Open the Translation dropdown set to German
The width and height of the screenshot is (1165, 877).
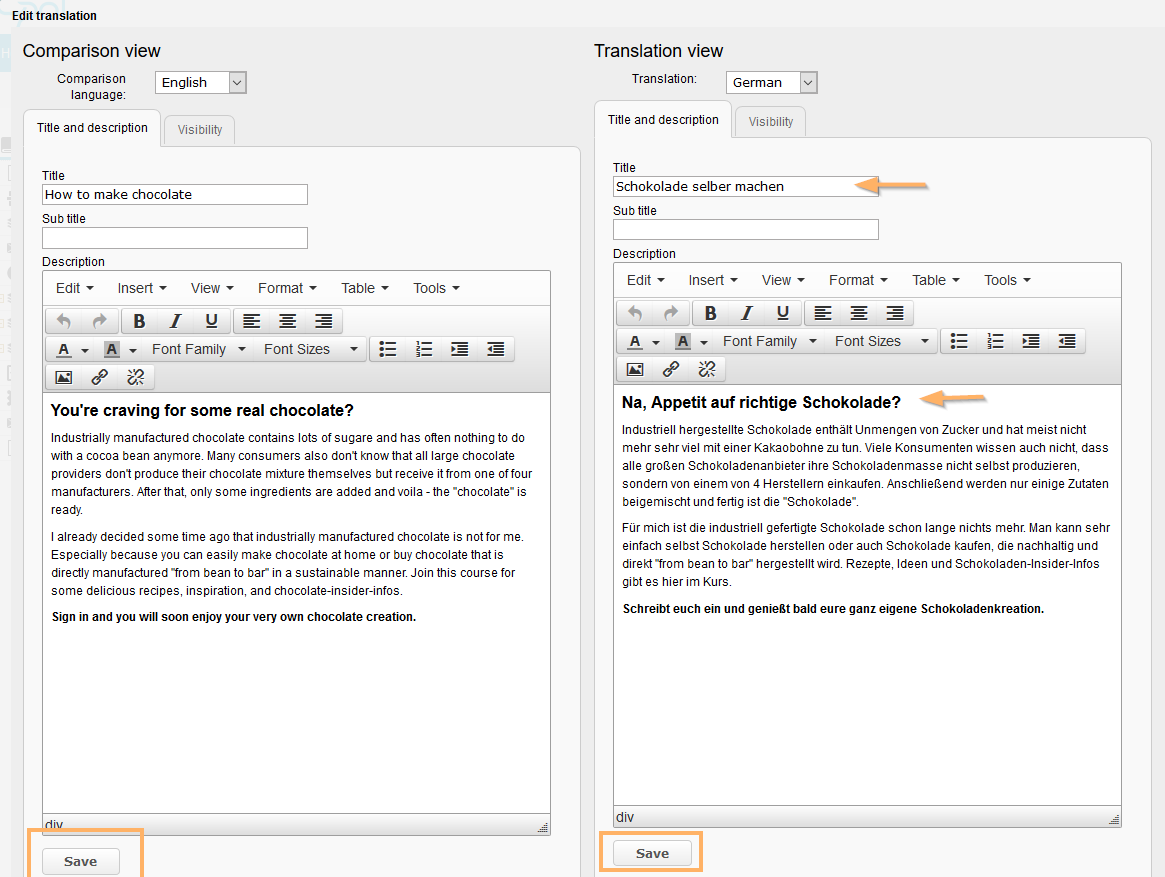(771, 83)
